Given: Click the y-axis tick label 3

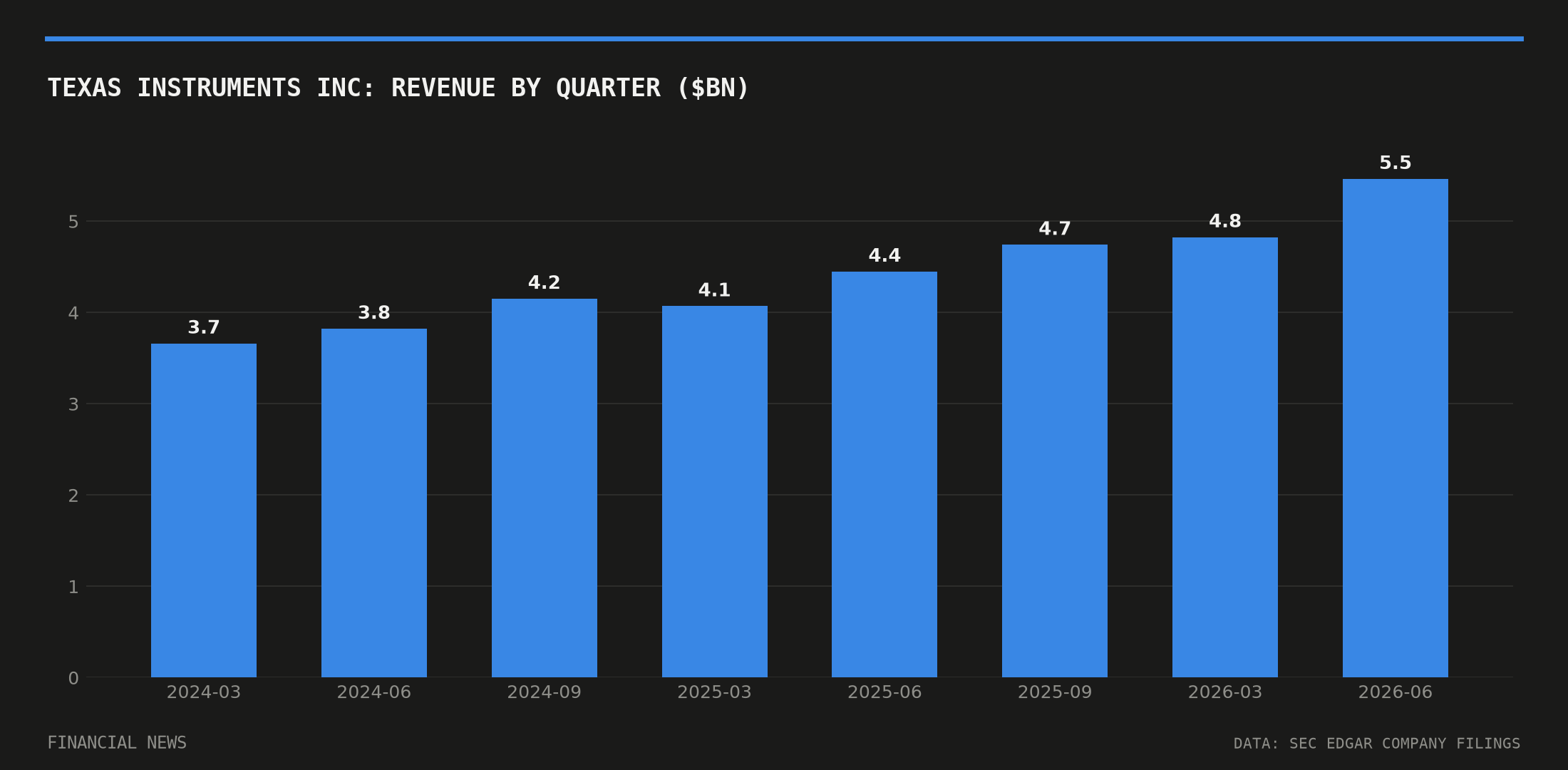Looking at the screenshot, I should tap(73, 404).
